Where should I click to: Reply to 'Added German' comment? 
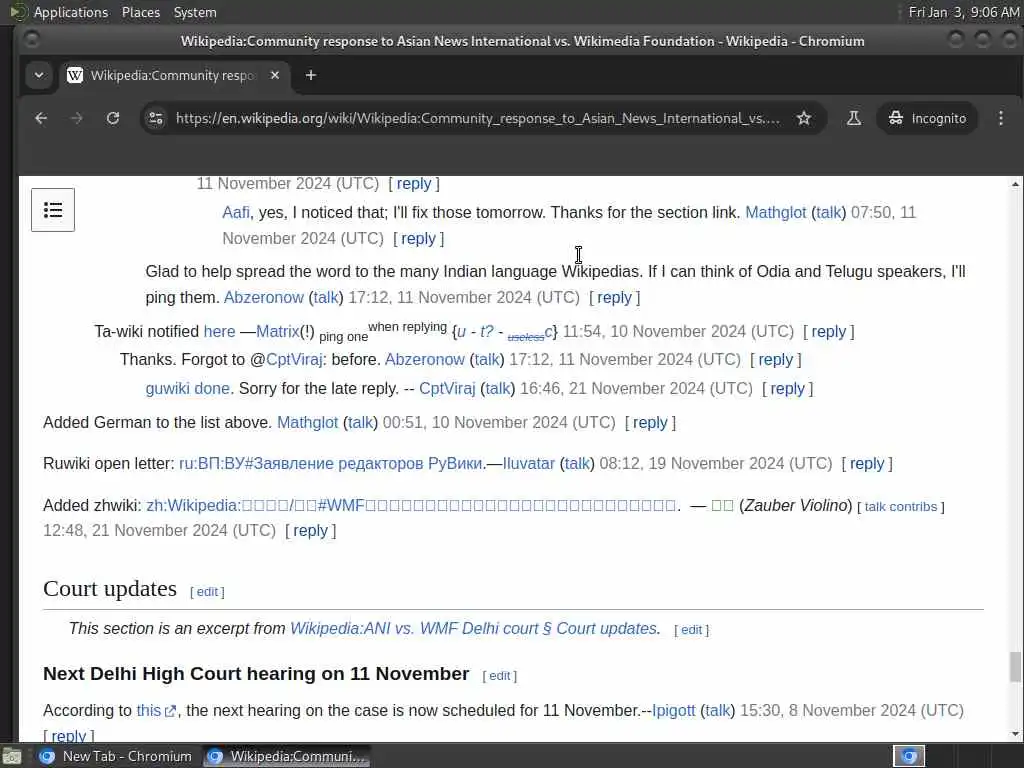click(x=650, y=422)
